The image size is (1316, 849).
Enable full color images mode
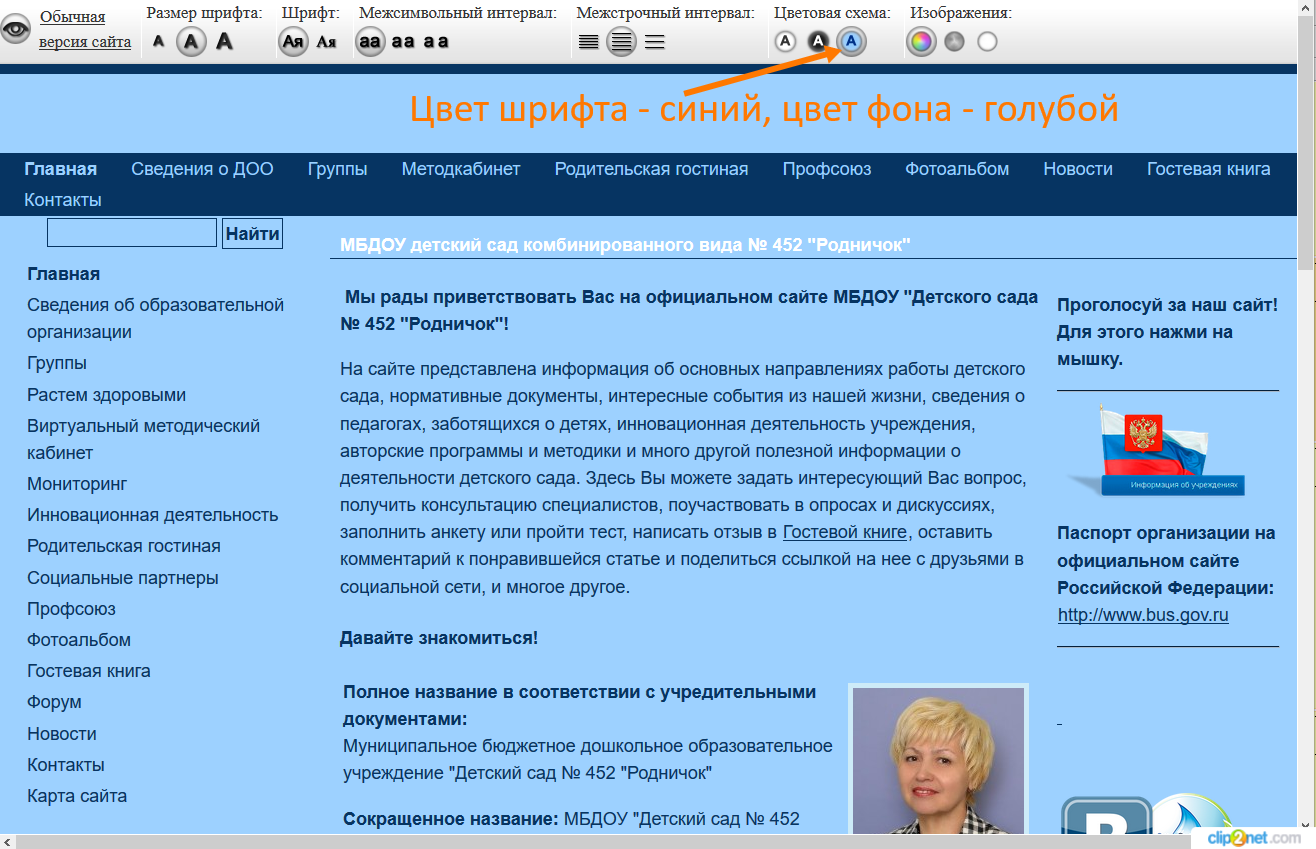920,41
